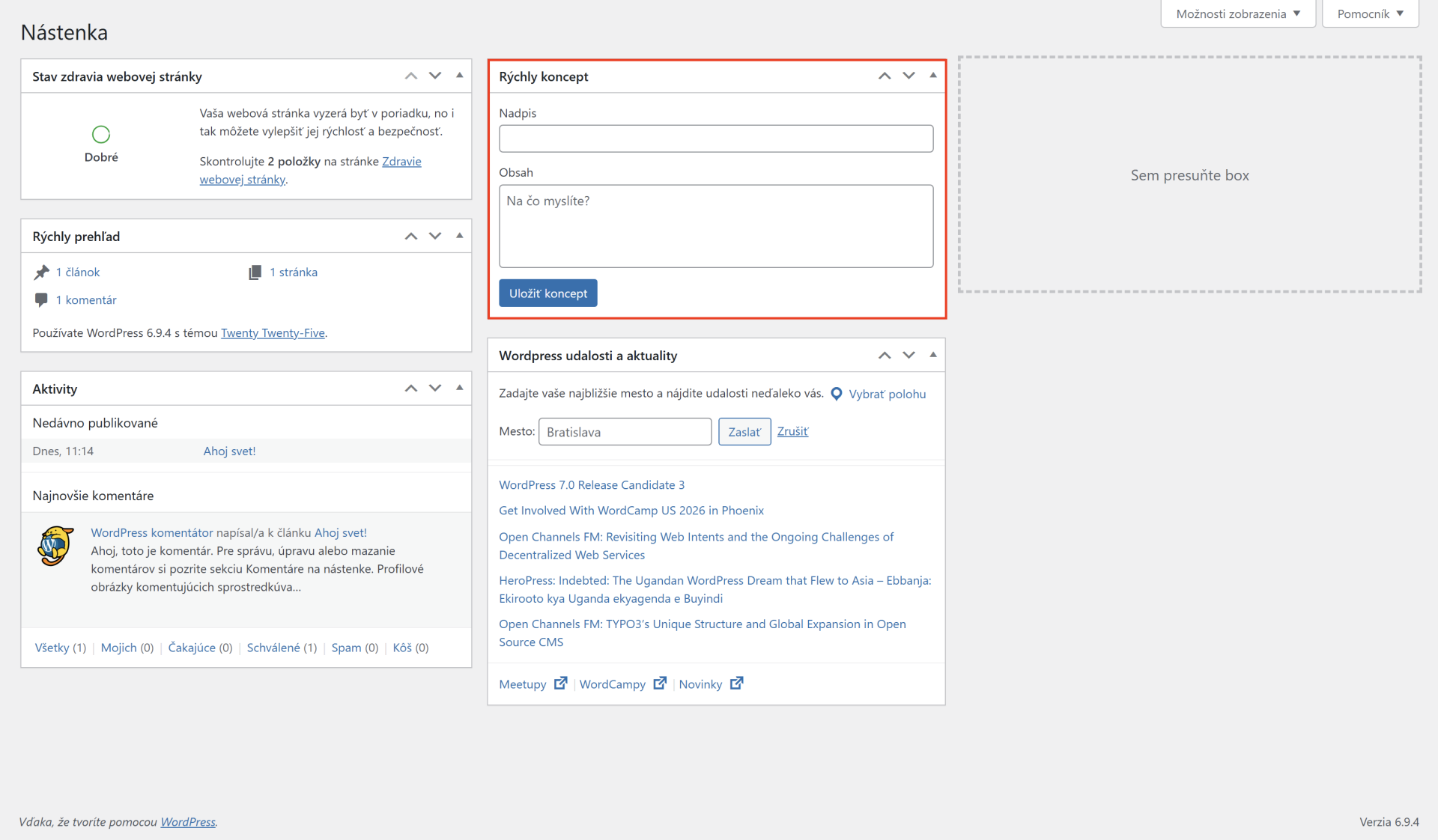Open WordPress 7.0 Release Candidate 3 news

[592, 484]
